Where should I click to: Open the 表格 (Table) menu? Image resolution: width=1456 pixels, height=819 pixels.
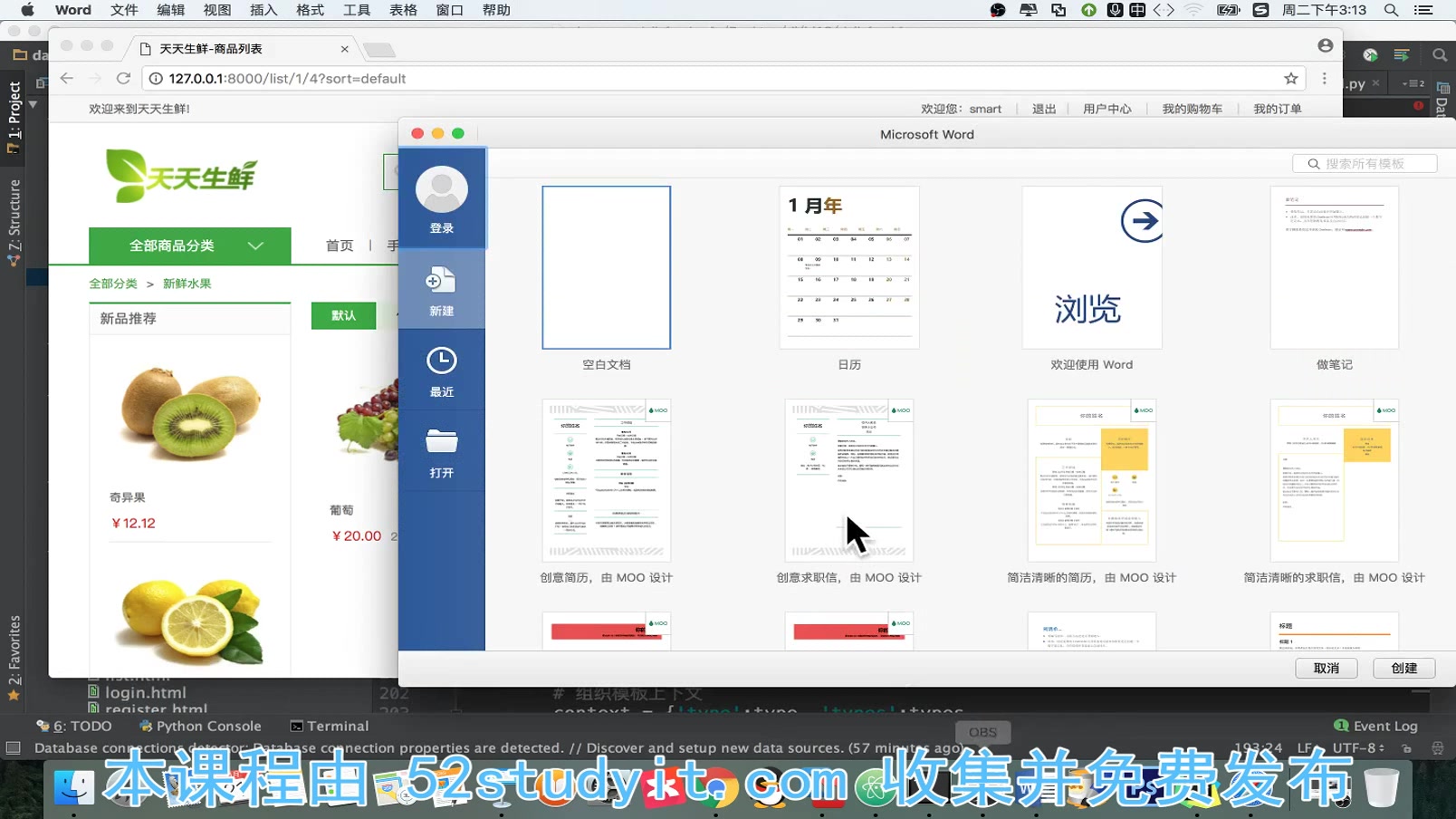[403, 10]
